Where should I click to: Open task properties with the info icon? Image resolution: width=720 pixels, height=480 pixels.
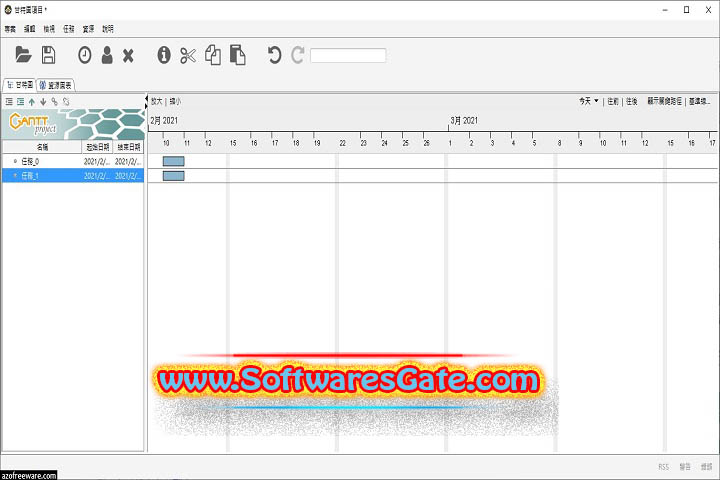(x=164, y=55)
